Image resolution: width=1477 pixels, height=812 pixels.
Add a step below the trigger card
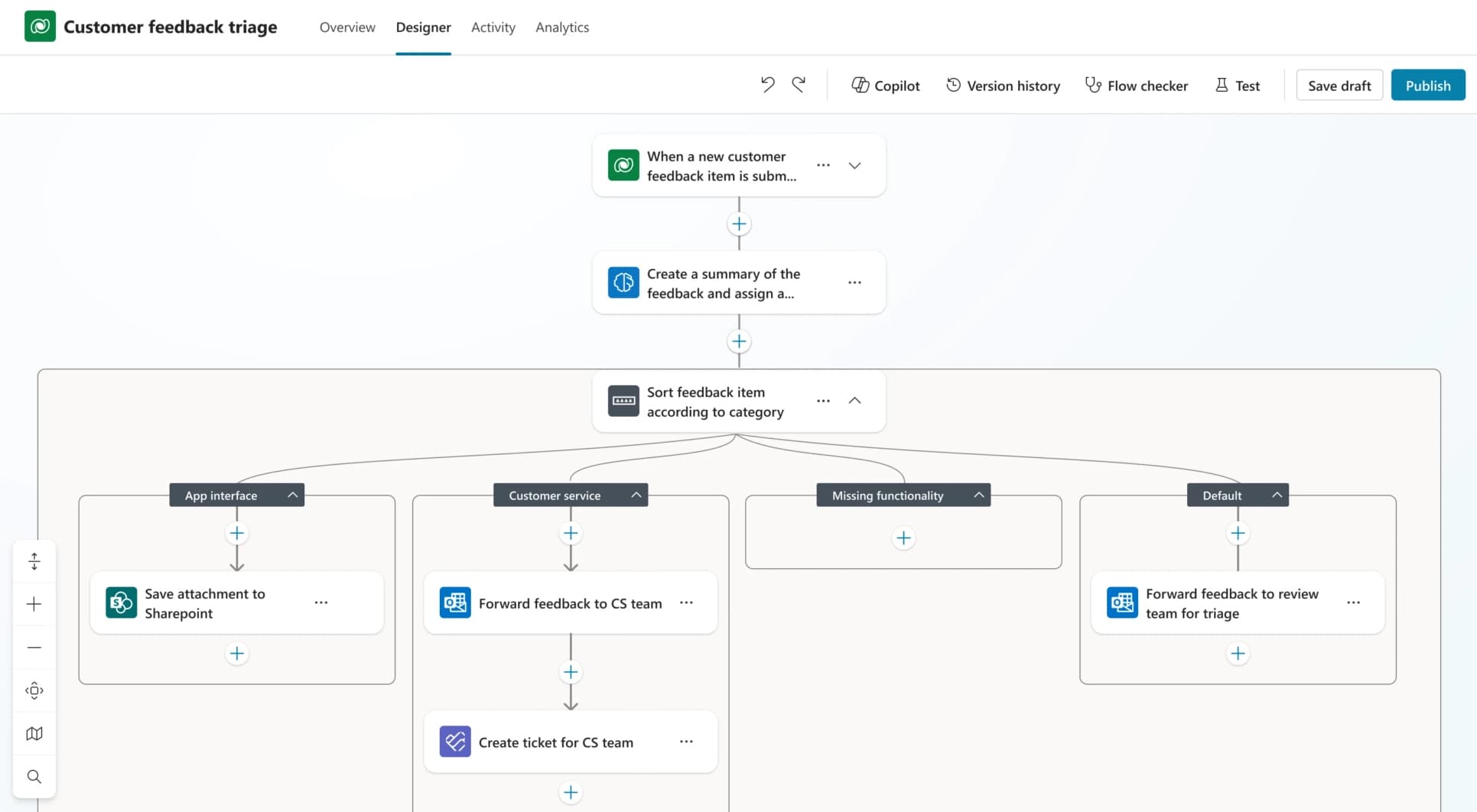[739, 224]
